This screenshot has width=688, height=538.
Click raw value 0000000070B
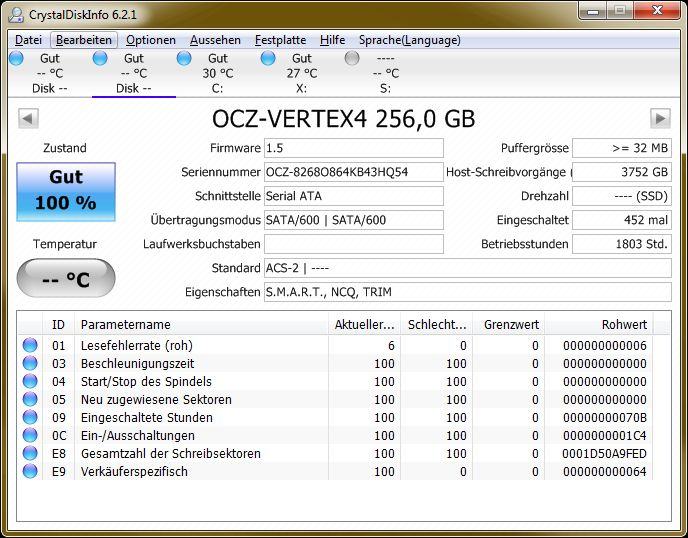(x=604, y=418)
